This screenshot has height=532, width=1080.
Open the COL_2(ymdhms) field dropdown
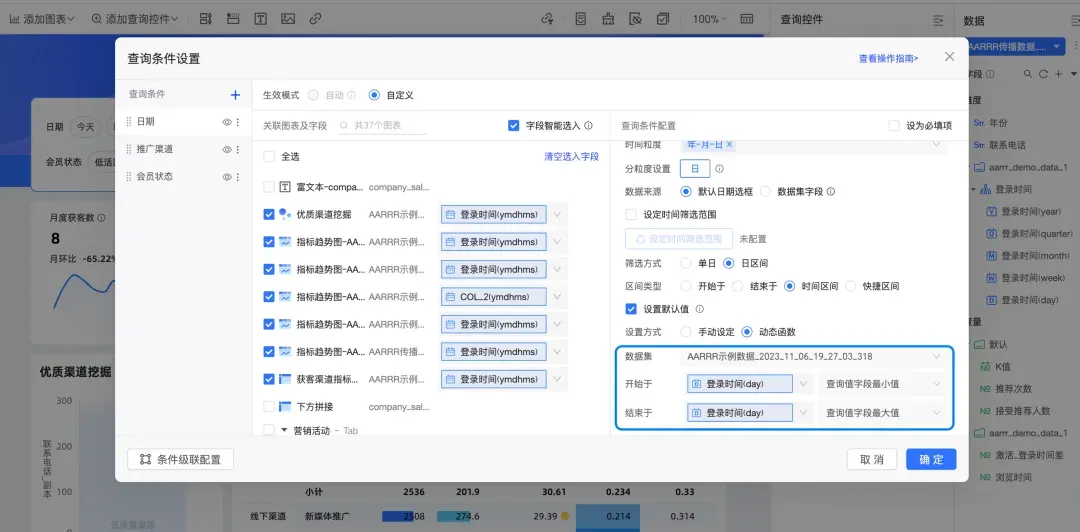[x=557, y=297]
